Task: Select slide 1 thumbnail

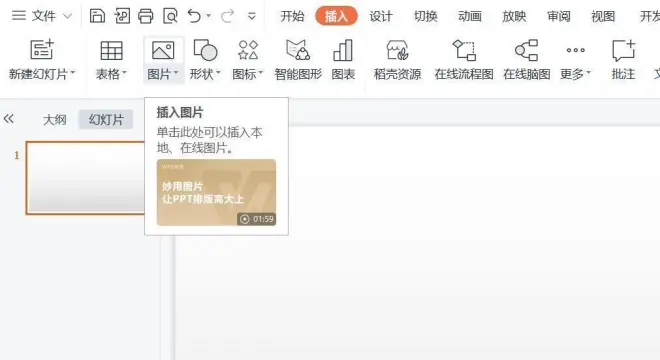Action: tap(85, 178)
